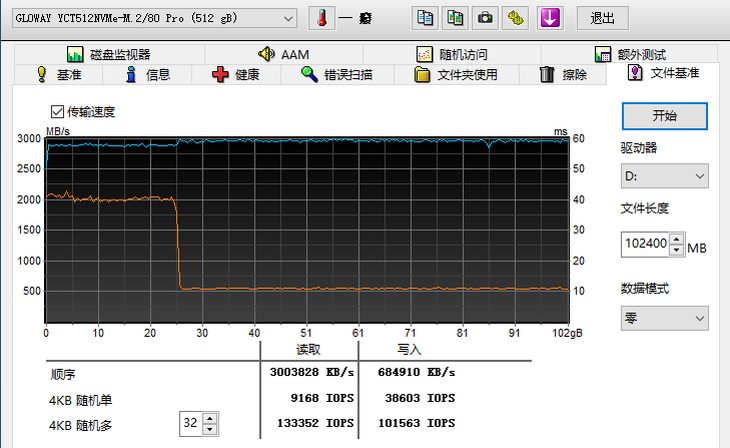Click the copy screenshot to clipboard icon
Image resolution: width=730 pixels, height=448 pixels.
456,18
